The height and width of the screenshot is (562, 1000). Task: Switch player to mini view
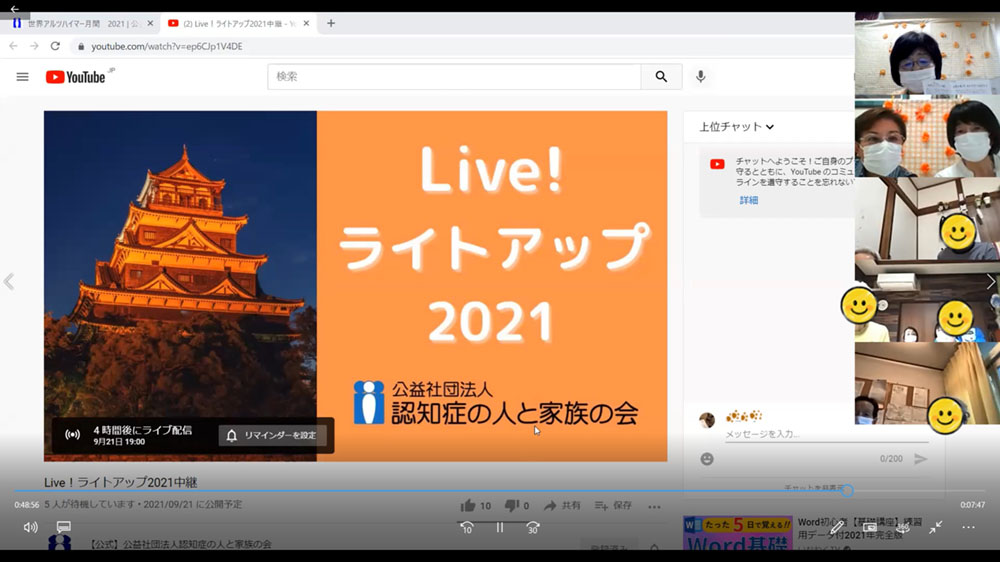pos(869,528)
